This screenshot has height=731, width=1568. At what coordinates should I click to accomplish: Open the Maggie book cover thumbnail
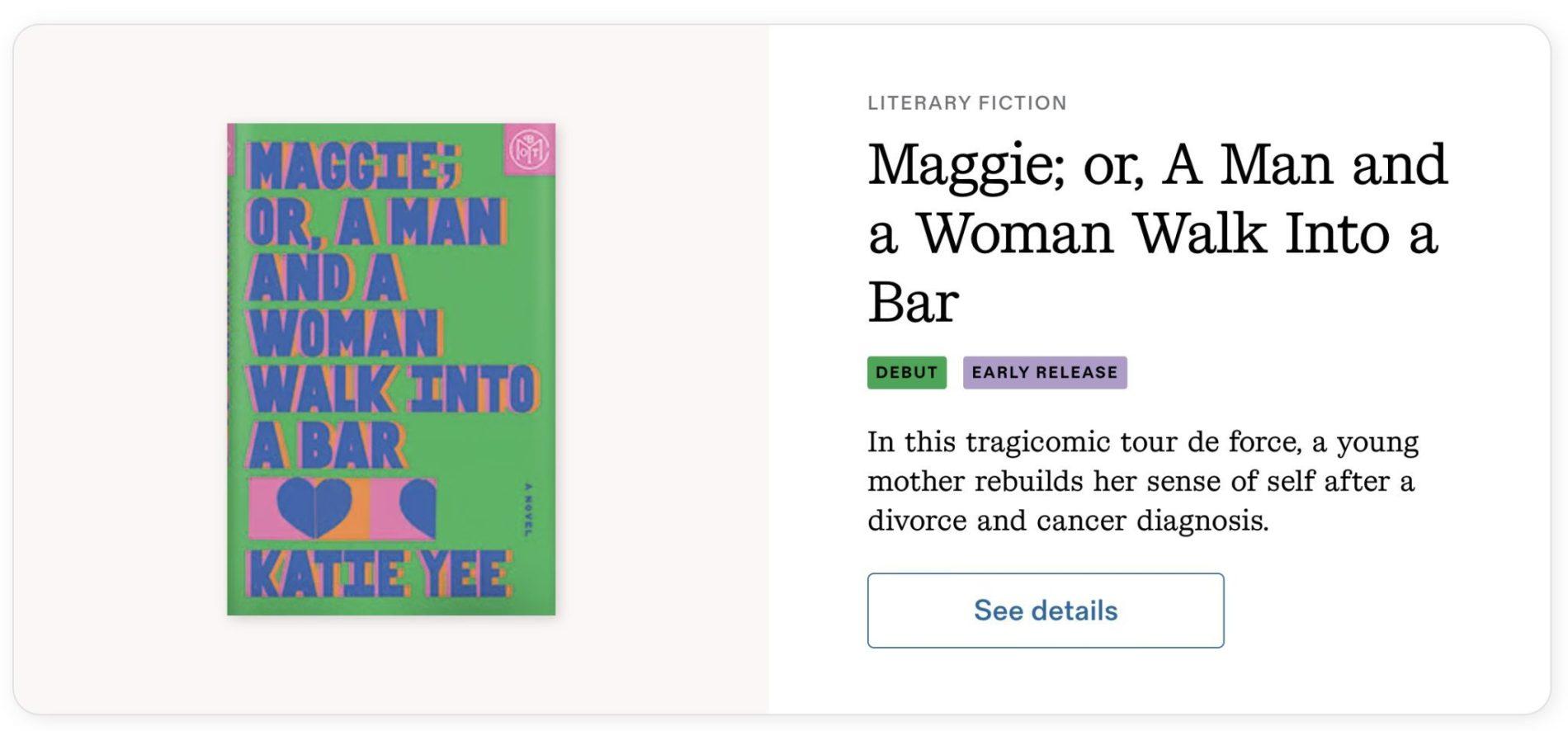click(391, 369)
